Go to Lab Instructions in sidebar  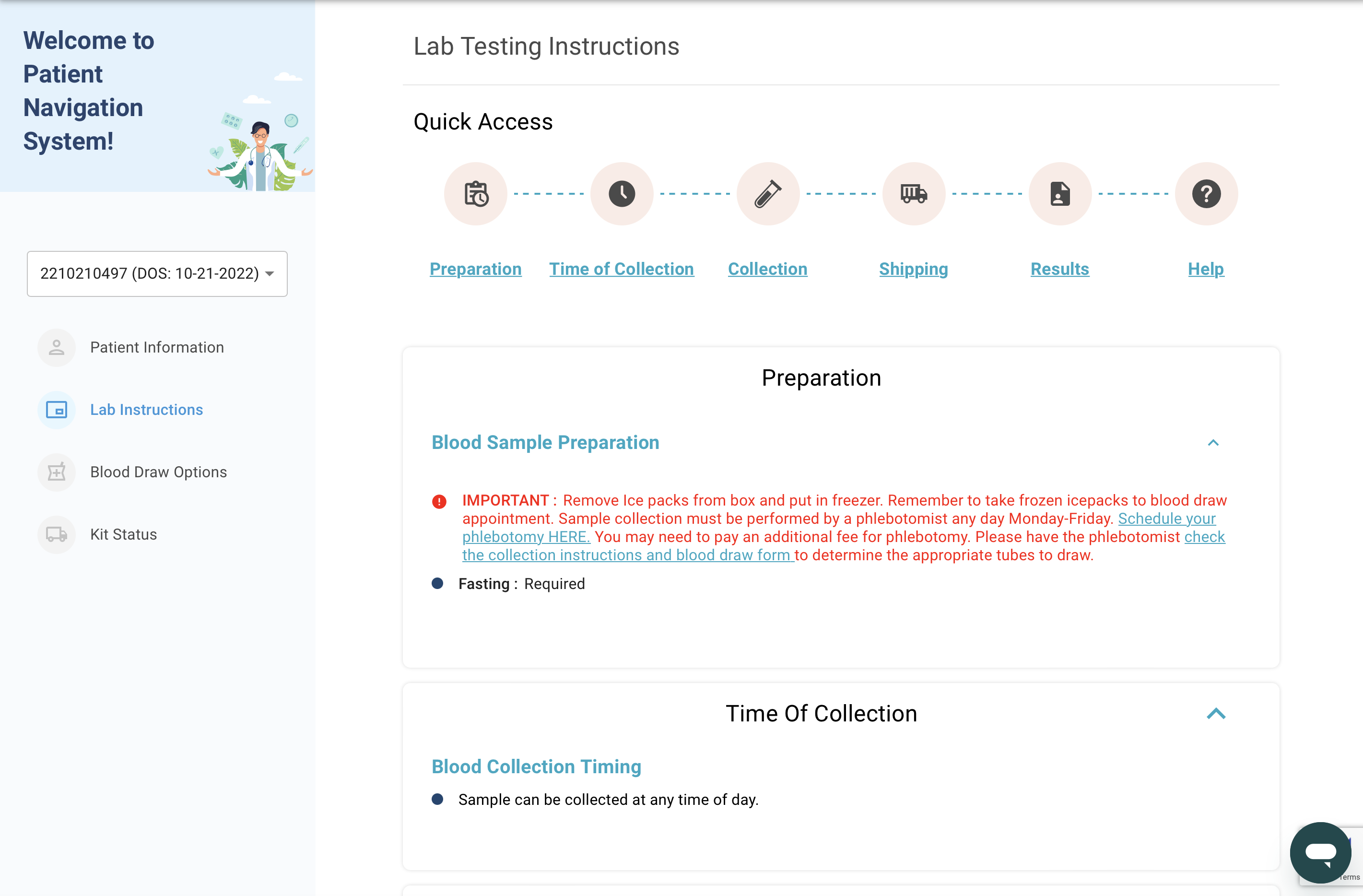(146, 410)
